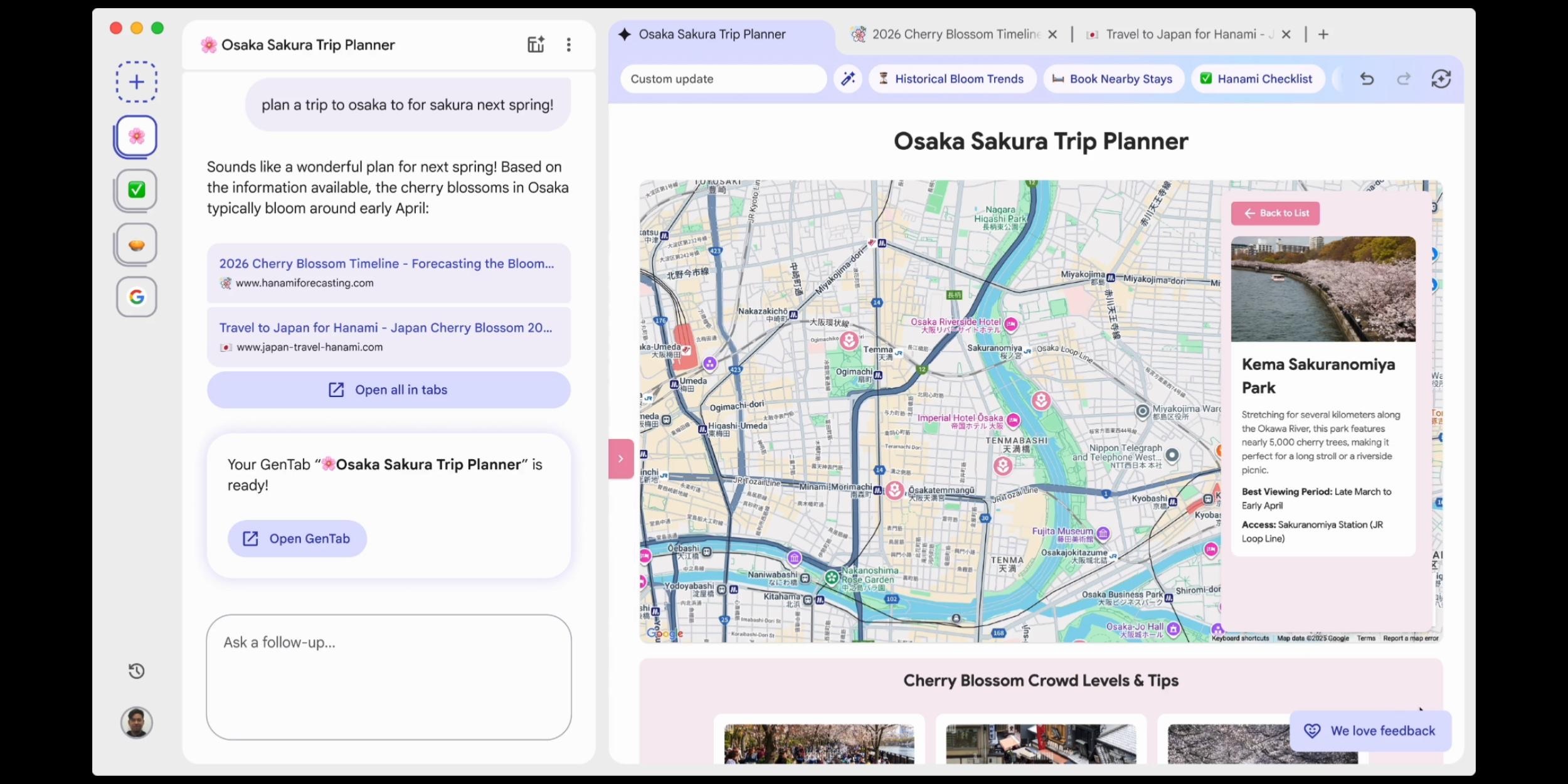Image resolution: width=1568 pixels, height=784 pixels.
Task: Undo the last GenTab change
Action: tap(1367, 79)
